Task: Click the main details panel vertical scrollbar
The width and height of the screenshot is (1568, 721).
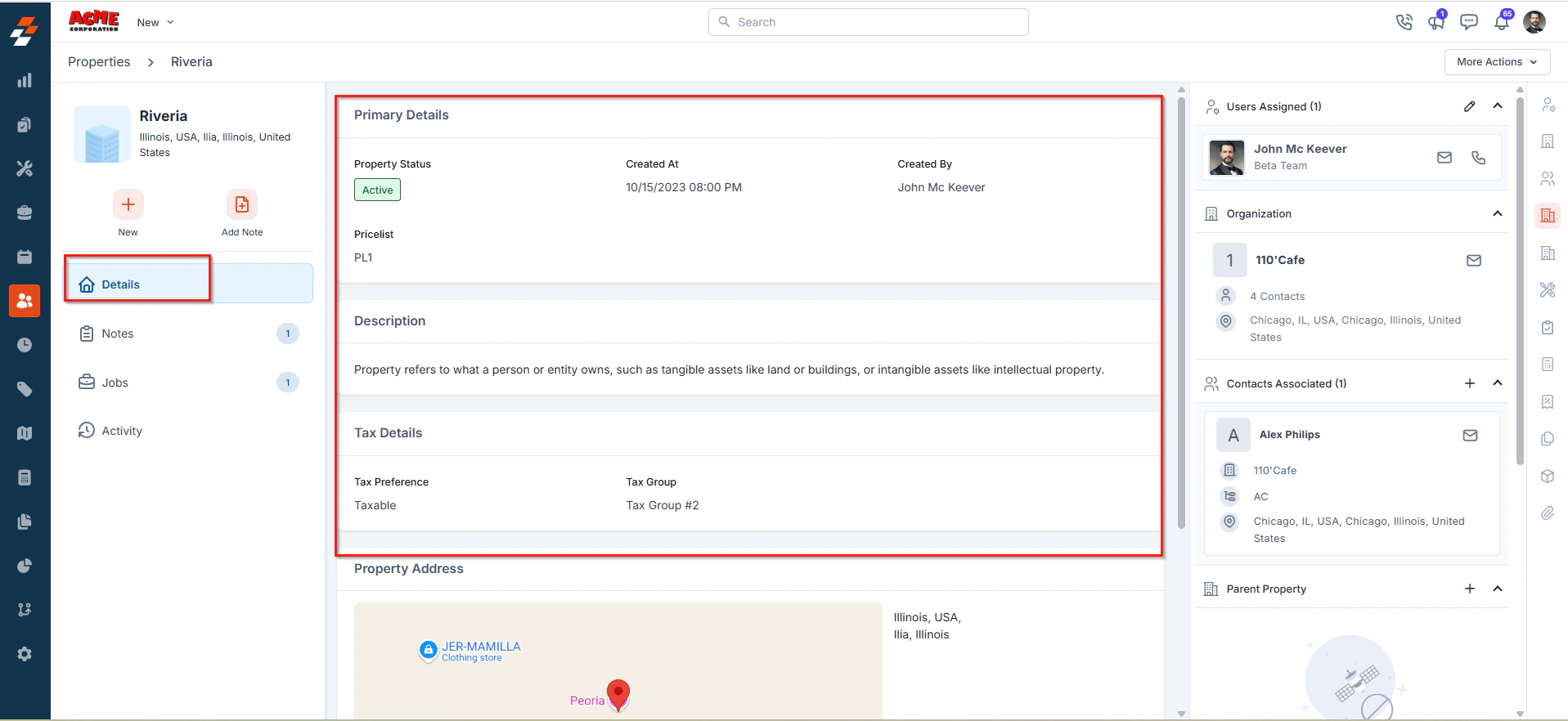Action: (x=1181, y=314)
